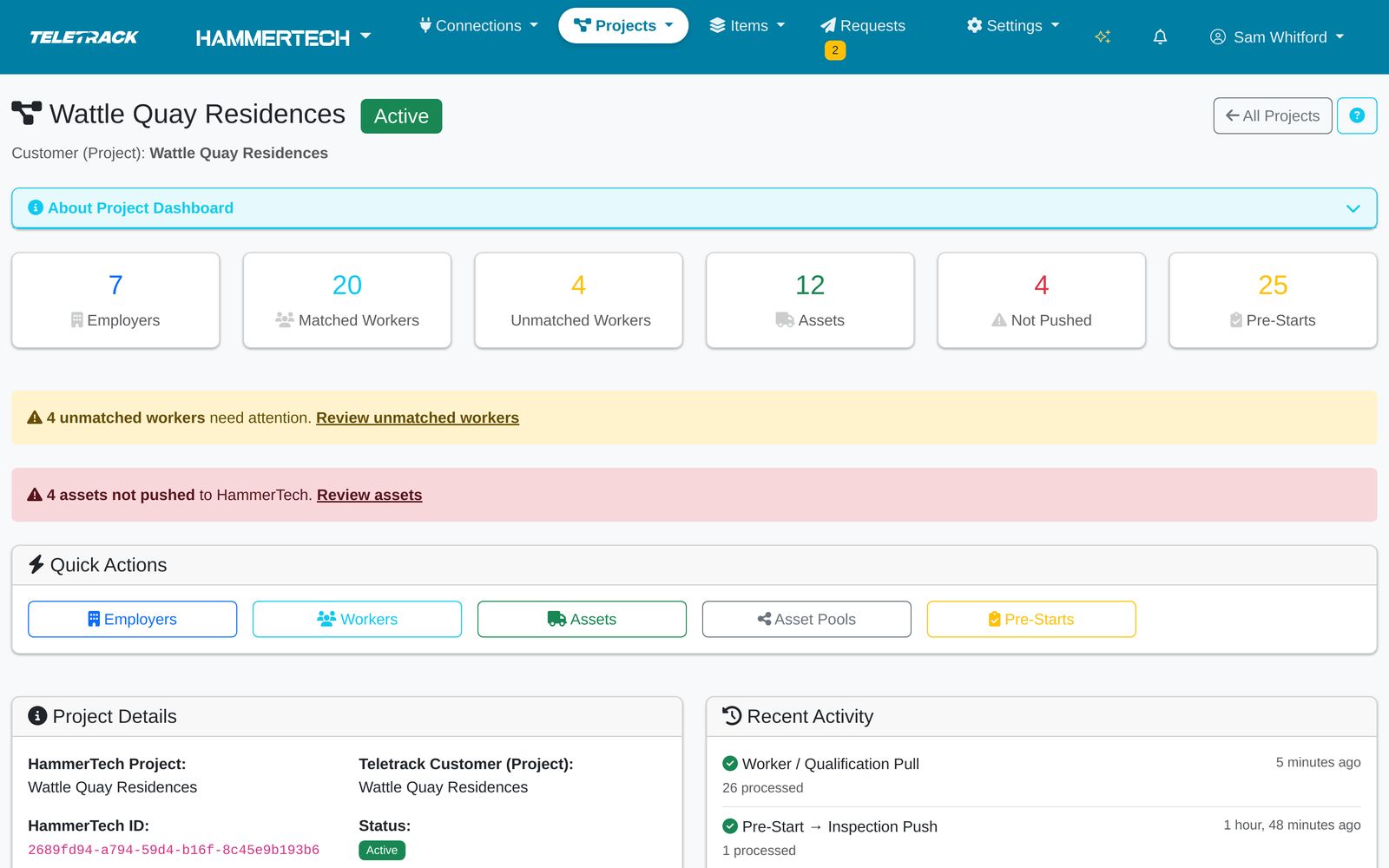This screenshot has width=1389, height=868.
Task: Click the Asset Pools quick action button
Action: [x=806, y=619]
